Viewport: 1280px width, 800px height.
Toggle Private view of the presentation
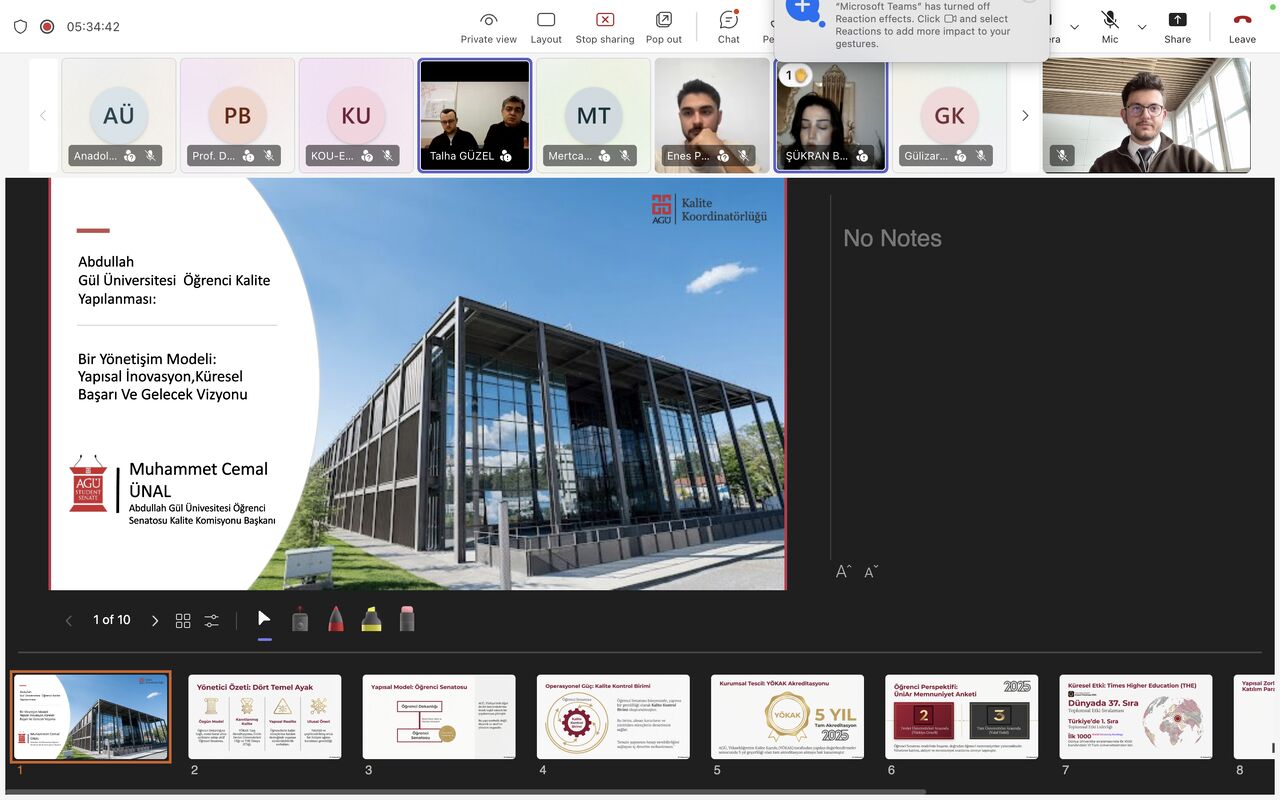[488, 27]
